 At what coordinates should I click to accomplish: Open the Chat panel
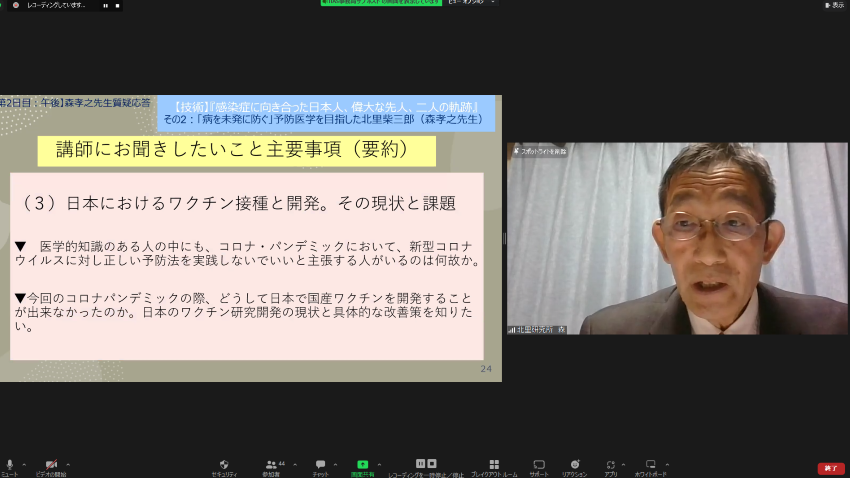pos(320,465)
